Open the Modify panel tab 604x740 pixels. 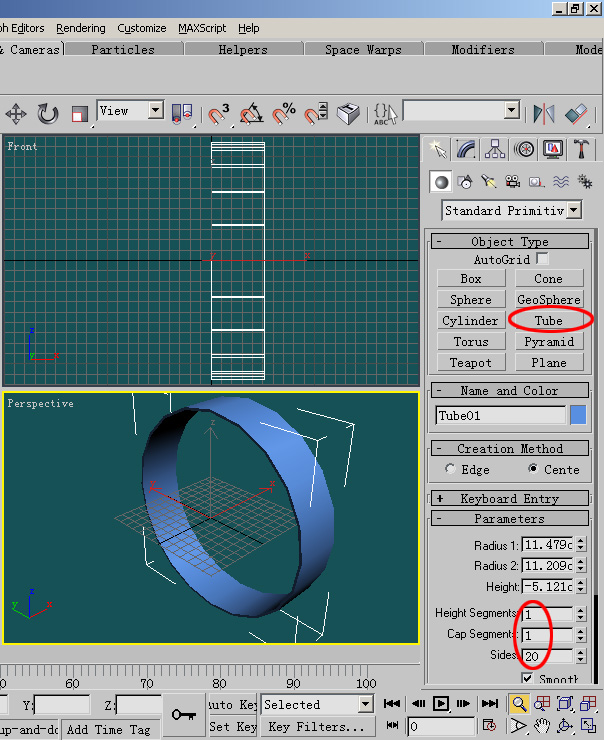point(466,150)
